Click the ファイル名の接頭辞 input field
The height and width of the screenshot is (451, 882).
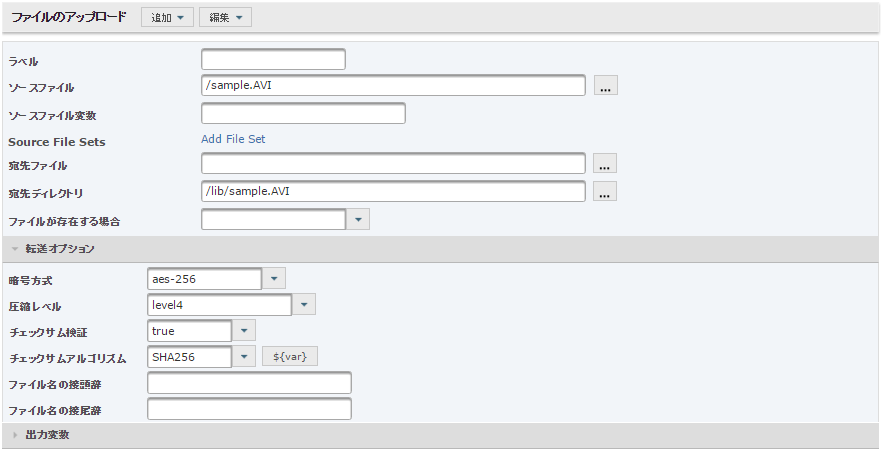coord(249,383)
